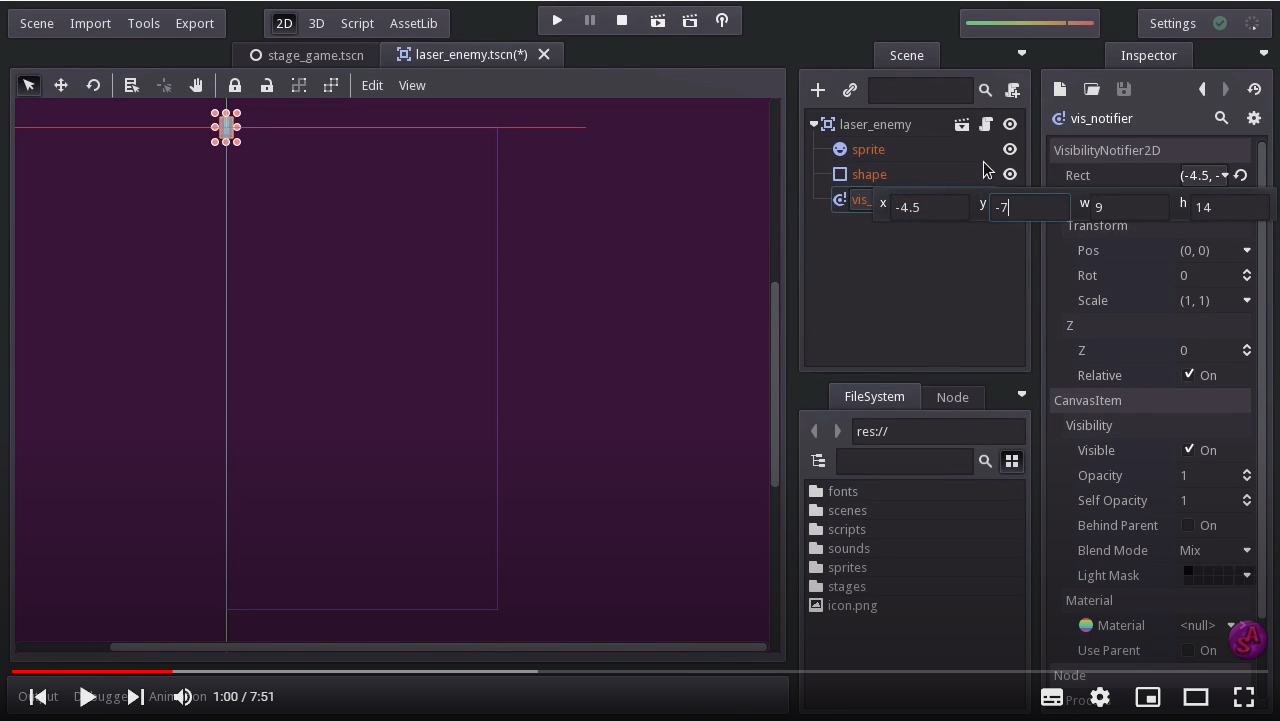Click the Rect x value field

point(929,207)
